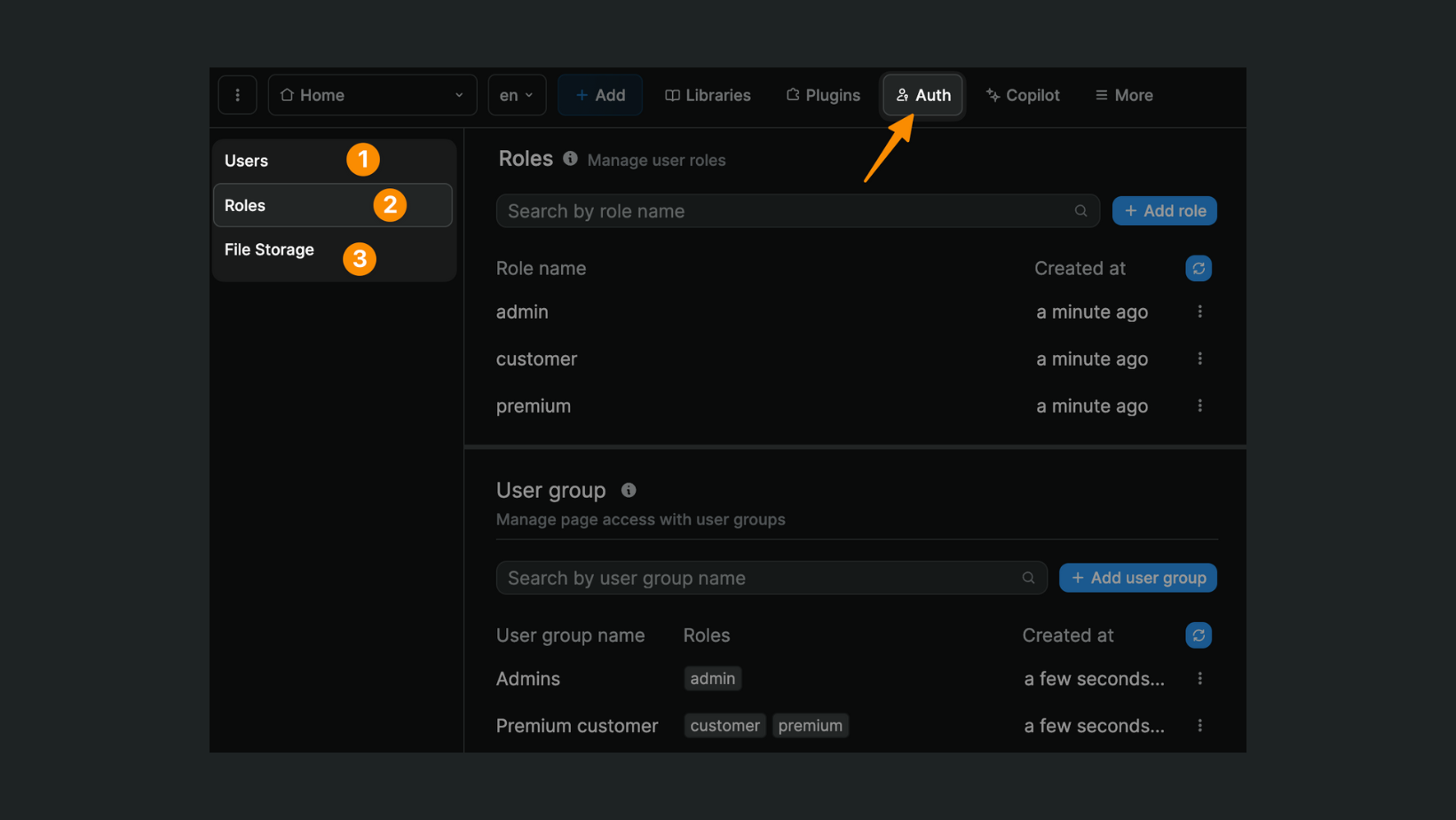This screenshot has width=1456, height=820.
Task: Refresh the Roles table
Action: pyautogui.click(x=1199, y=267)
